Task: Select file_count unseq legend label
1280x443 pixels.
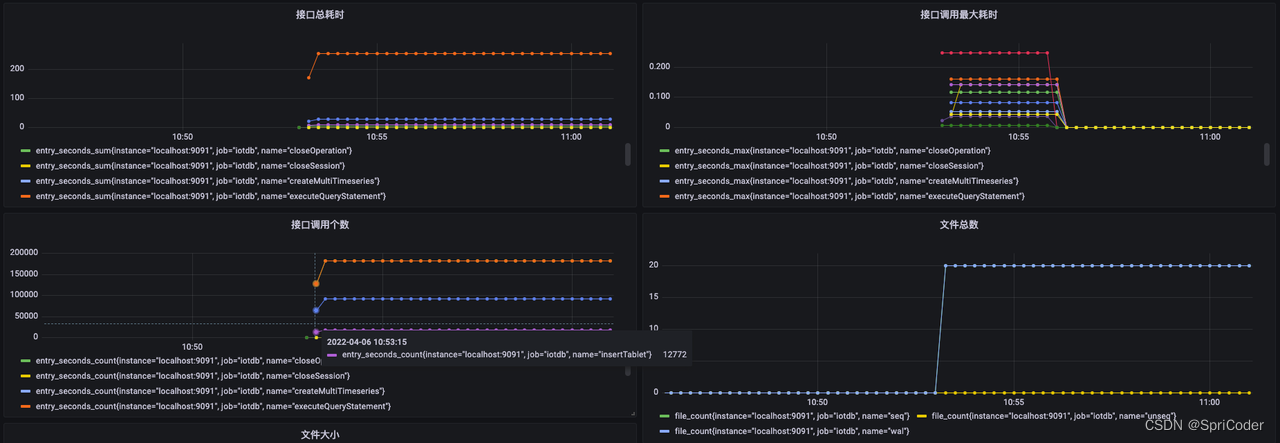Action: point(1054,415)
